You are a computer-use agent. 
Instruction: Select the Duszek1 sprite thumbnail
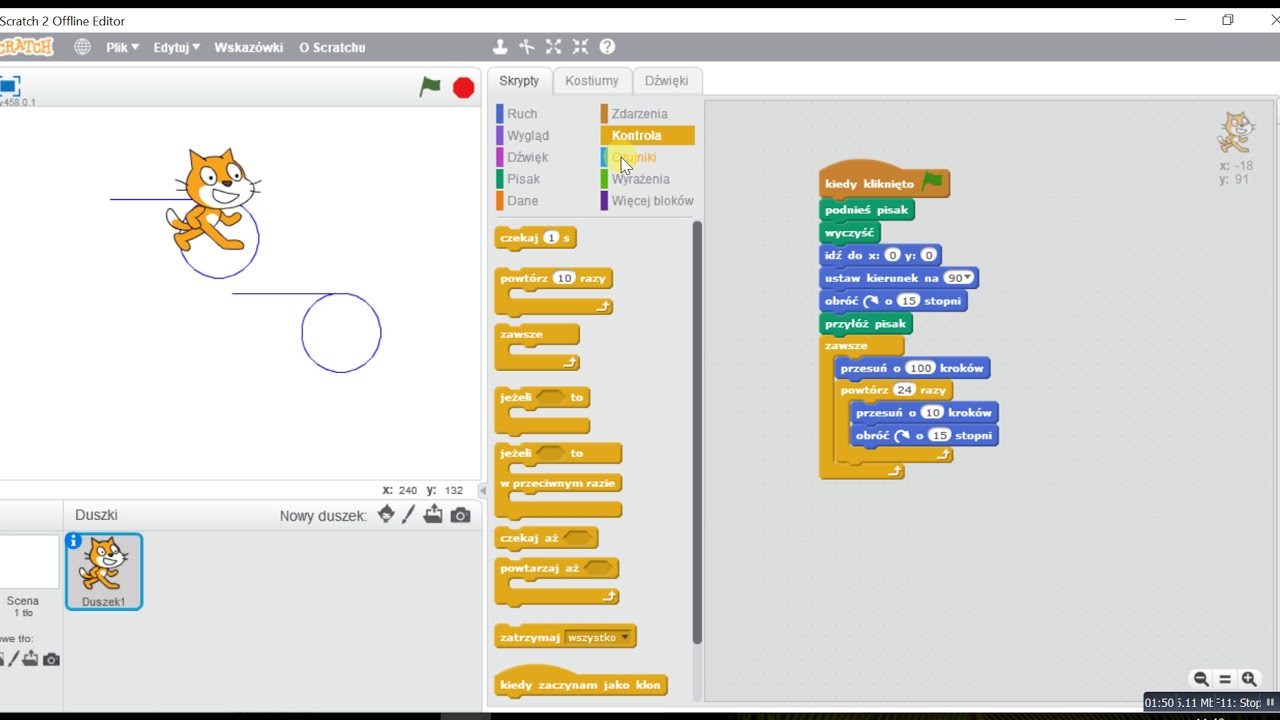104,571
